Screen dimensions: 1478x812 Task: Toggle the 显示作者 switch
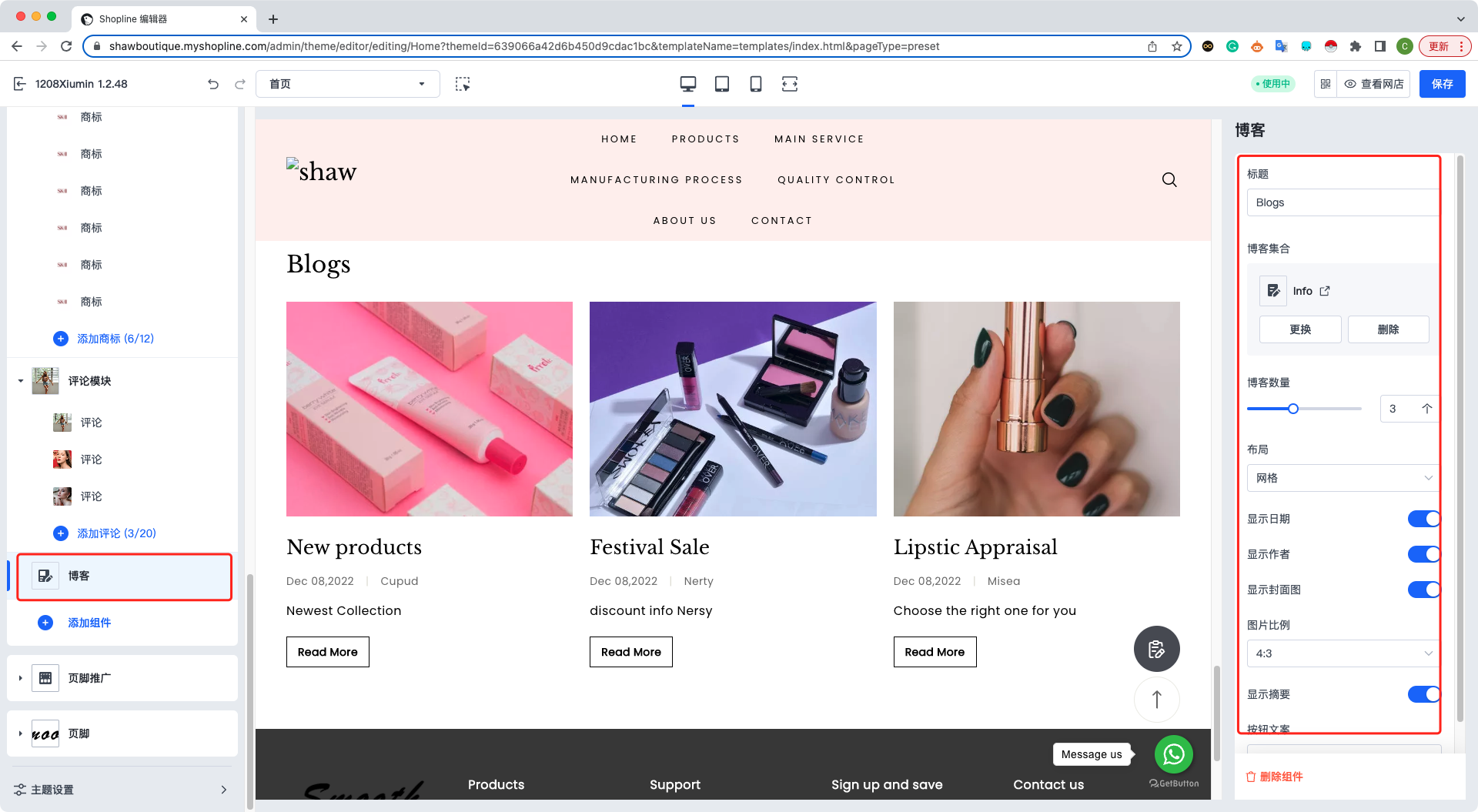tap(1423, 554)
